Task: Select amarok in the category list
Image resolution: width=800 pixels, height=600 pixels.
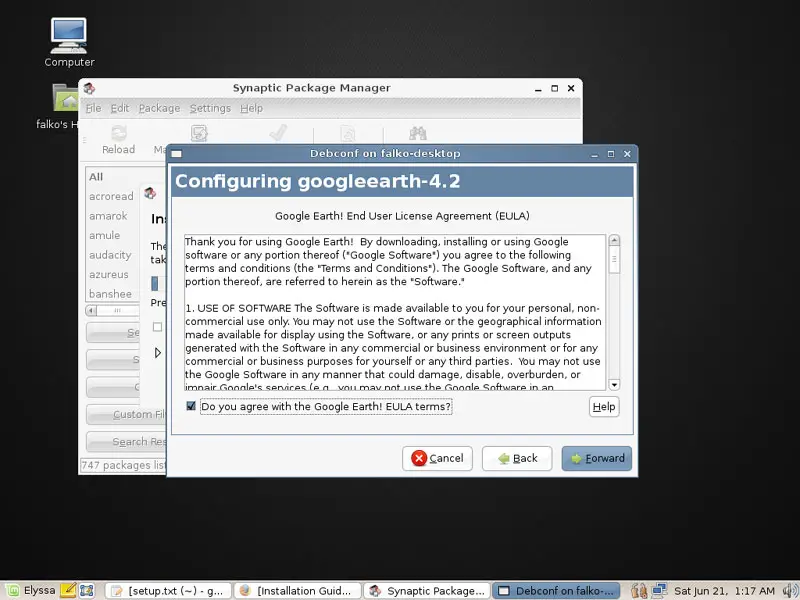Action: coord(108,216)
